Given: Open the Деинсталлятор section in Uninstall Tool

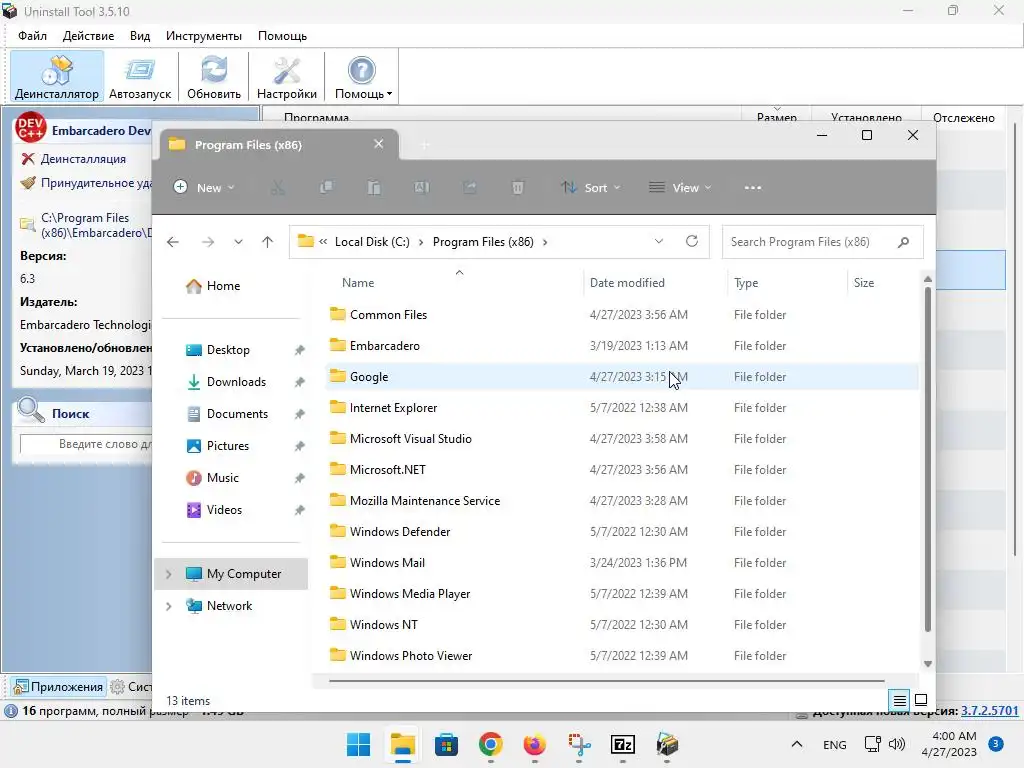Looking at the screenshot, I should pyautogui.click(x=57, y=77).
